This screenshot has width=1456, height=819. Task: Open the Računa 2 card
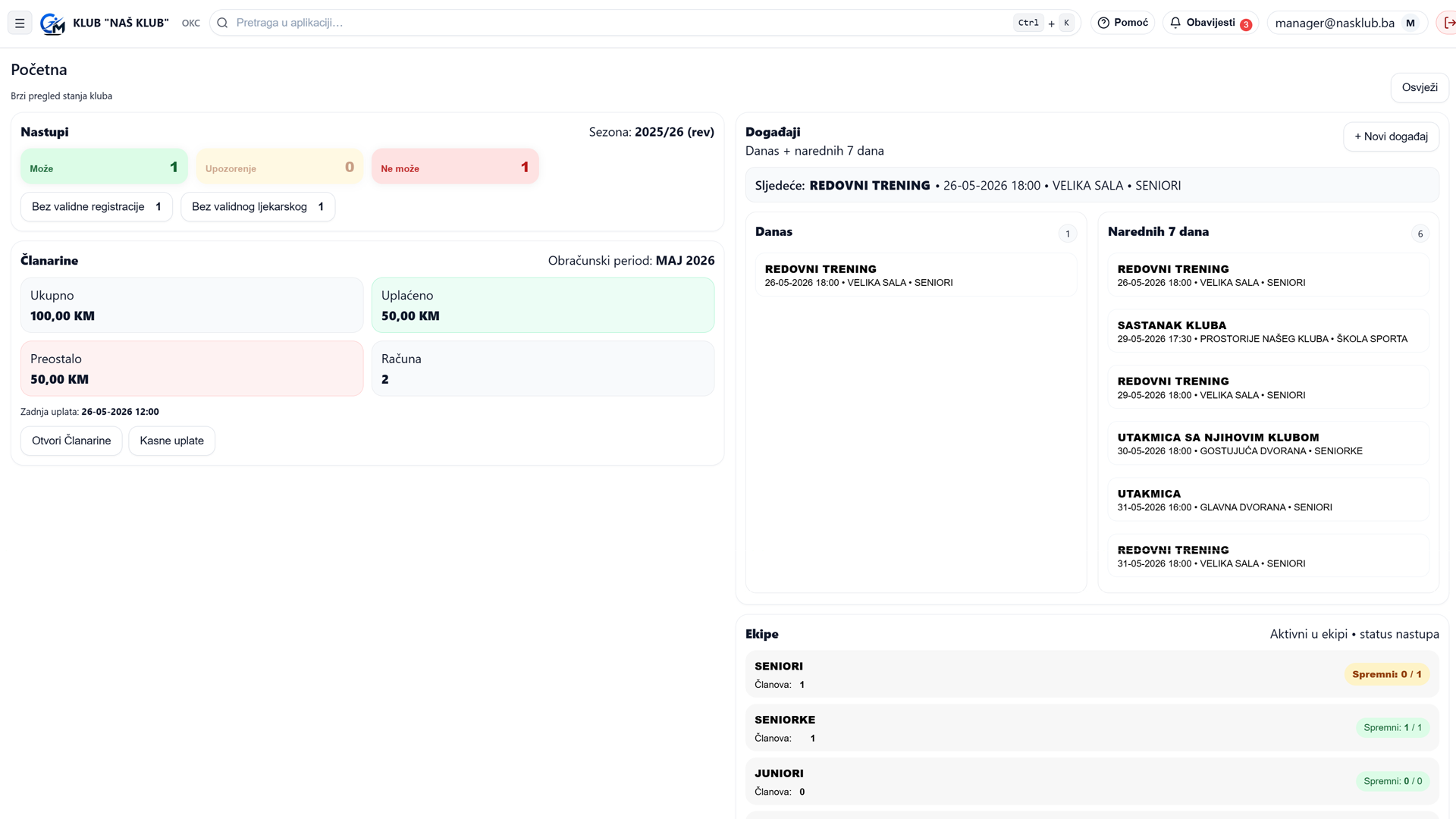coord(543,369)
